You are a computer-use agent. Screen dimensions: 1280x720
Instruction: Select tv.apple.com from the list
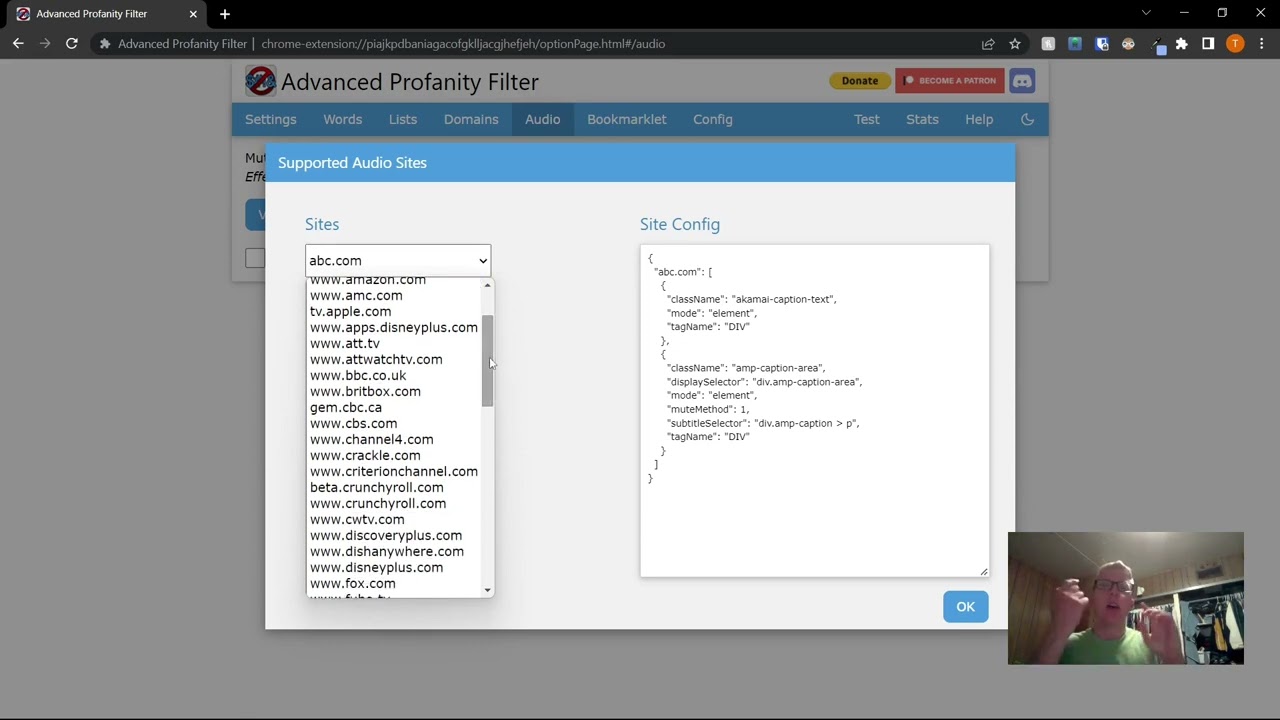pos(394,312)
